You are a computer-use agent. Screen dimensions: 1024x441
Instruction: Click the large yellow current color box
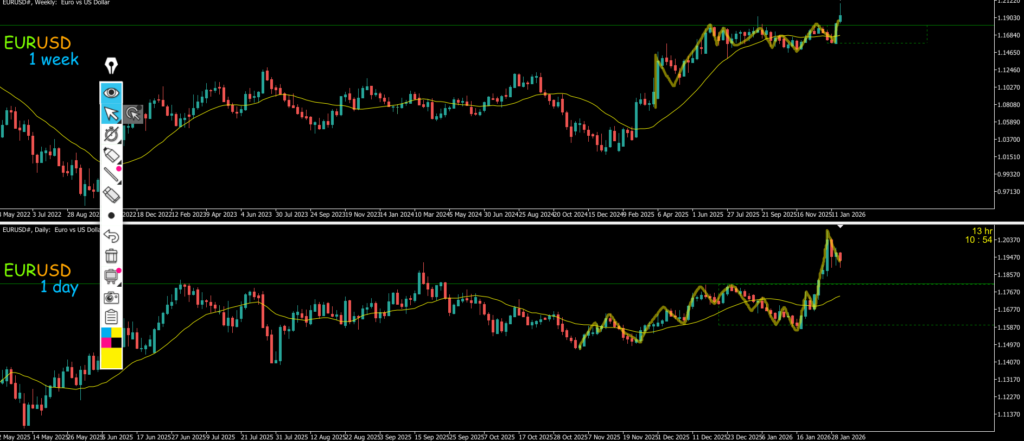111,358
